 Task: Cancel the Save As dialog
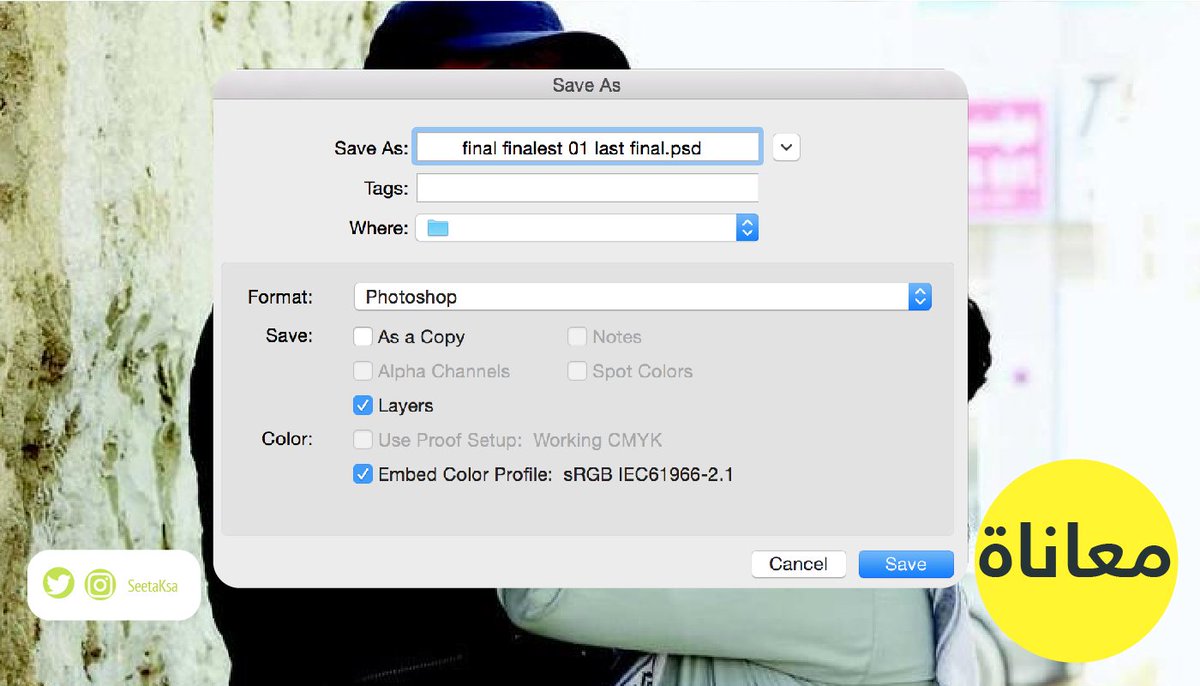tap(798, 564)
